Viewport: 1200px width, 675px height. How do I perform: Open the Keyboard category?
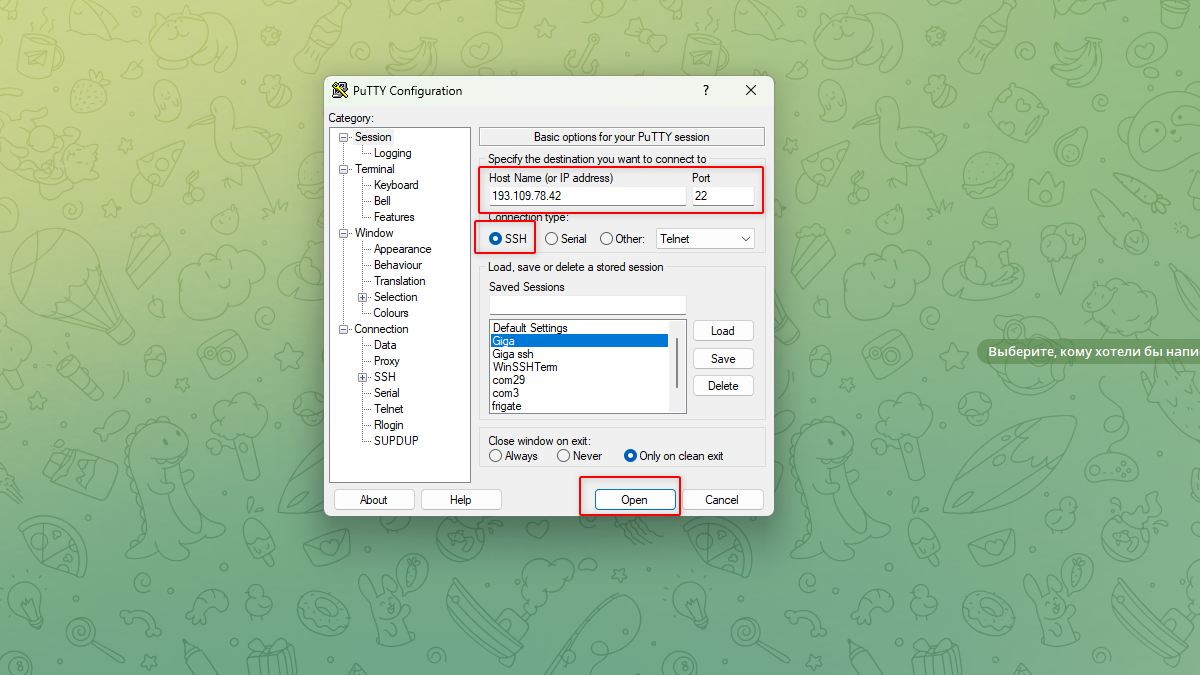tap(396, 185)
